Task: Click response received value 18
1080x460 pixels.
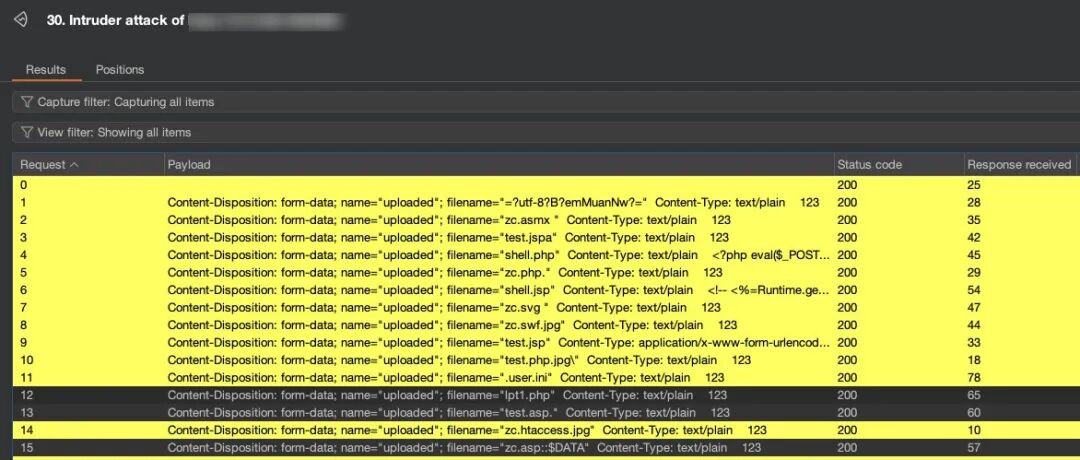Action: 974,360
